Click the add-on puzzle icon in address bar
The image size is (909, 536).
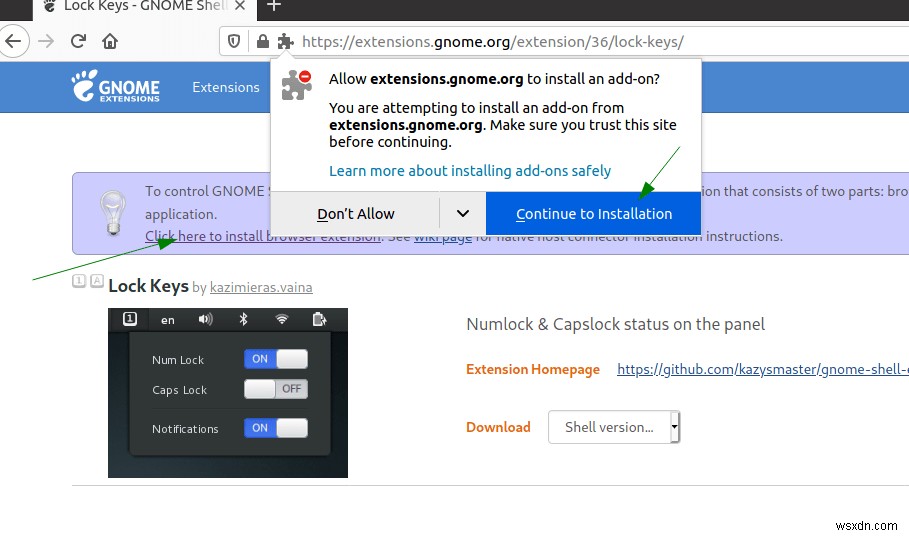point(285,41)
